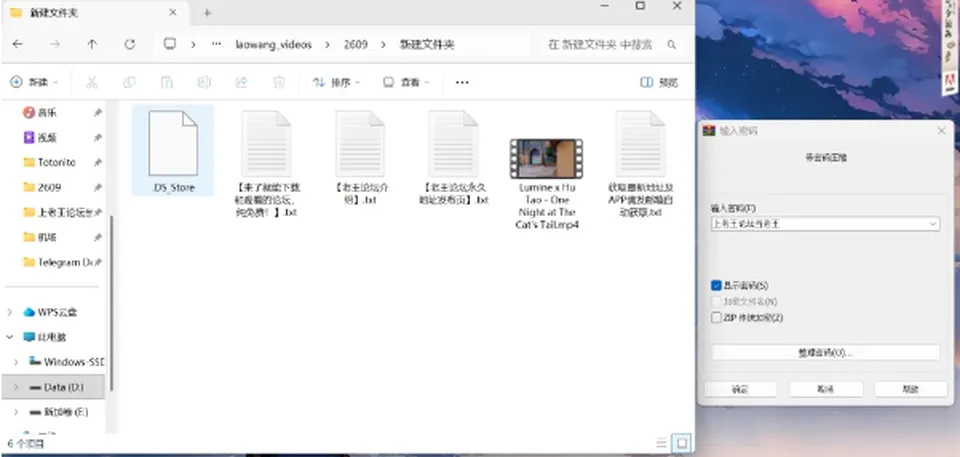Click the Cut scissors icon in toolbar
960x457 pixels.
(92, 82)
